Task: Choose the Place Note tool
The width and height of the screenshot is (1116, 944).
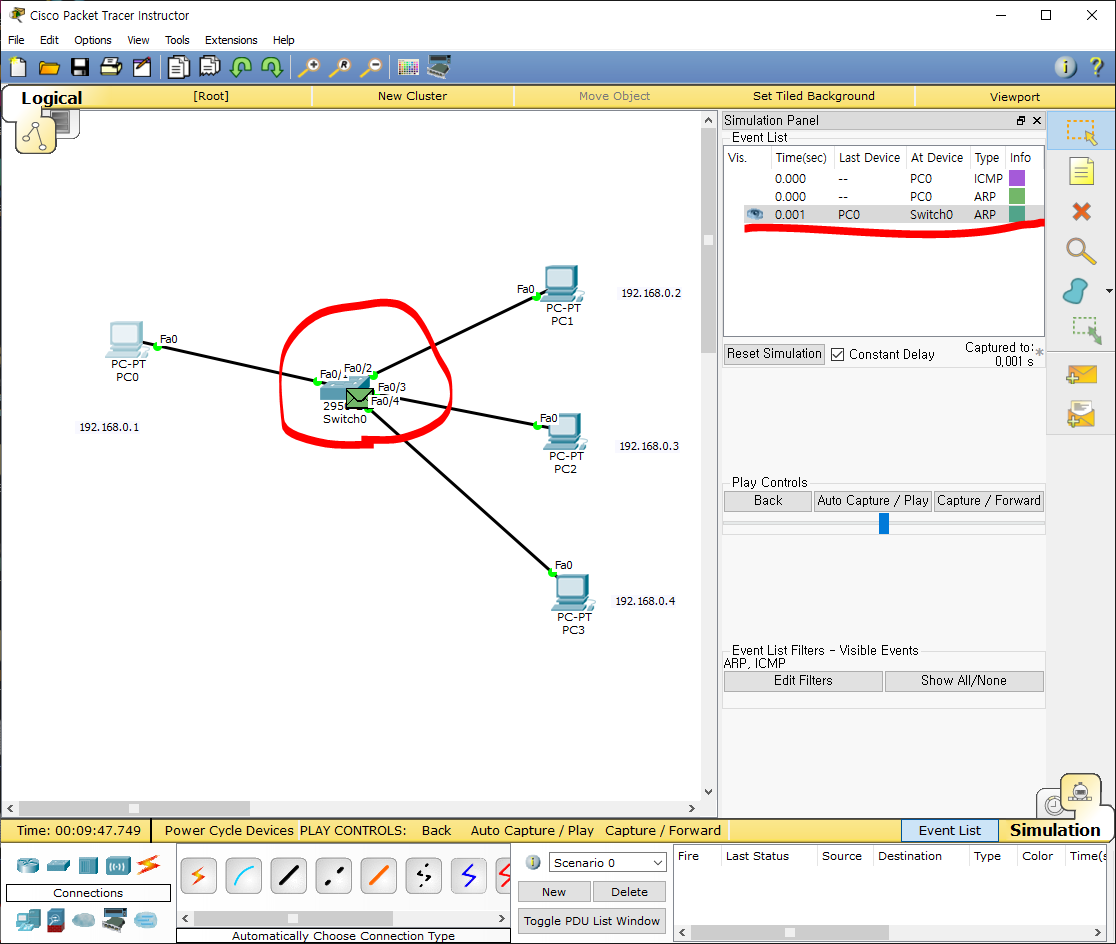Action: [x=1081, y=171]
